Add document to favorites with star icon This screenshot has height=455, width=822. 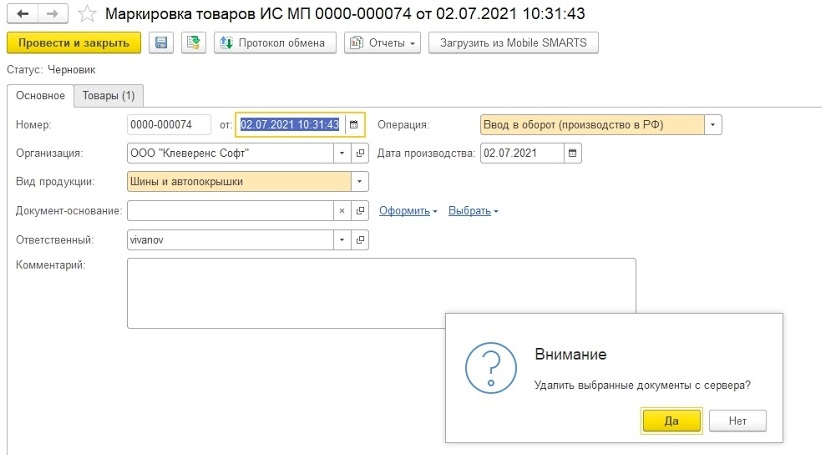87,14
